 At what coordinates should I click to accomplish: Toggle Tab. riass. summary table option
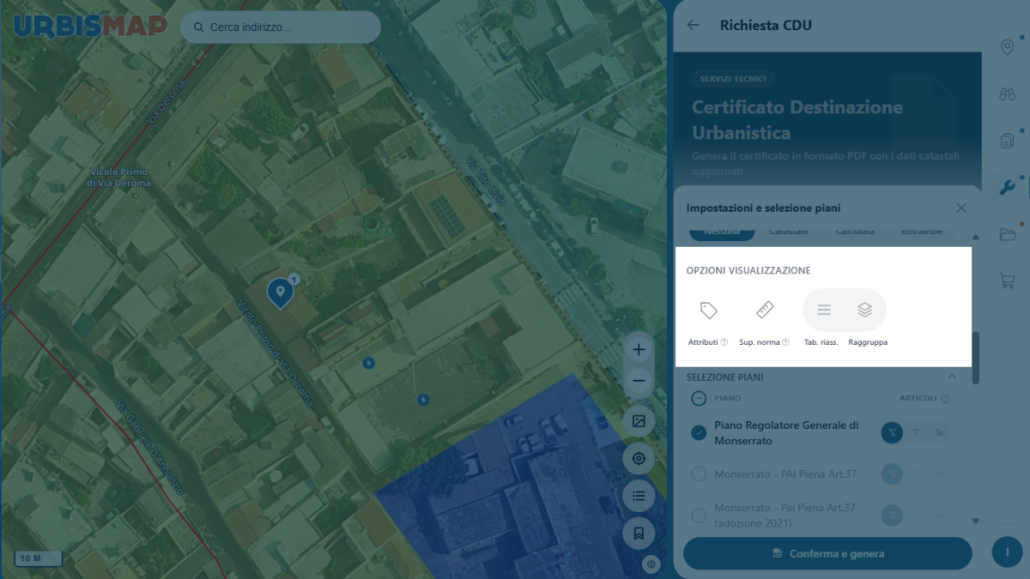824,310
